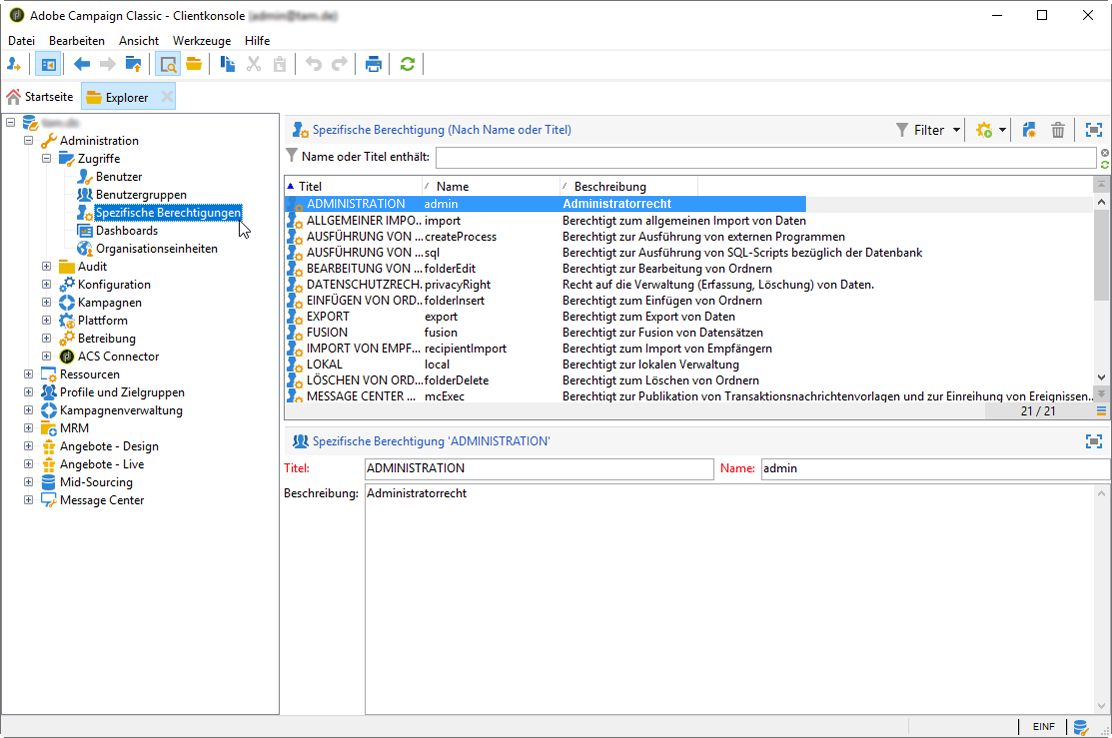This screenshot has height=738, width=1112.
Task: Select Benutzer in the tree
Action: coord(118,177)
